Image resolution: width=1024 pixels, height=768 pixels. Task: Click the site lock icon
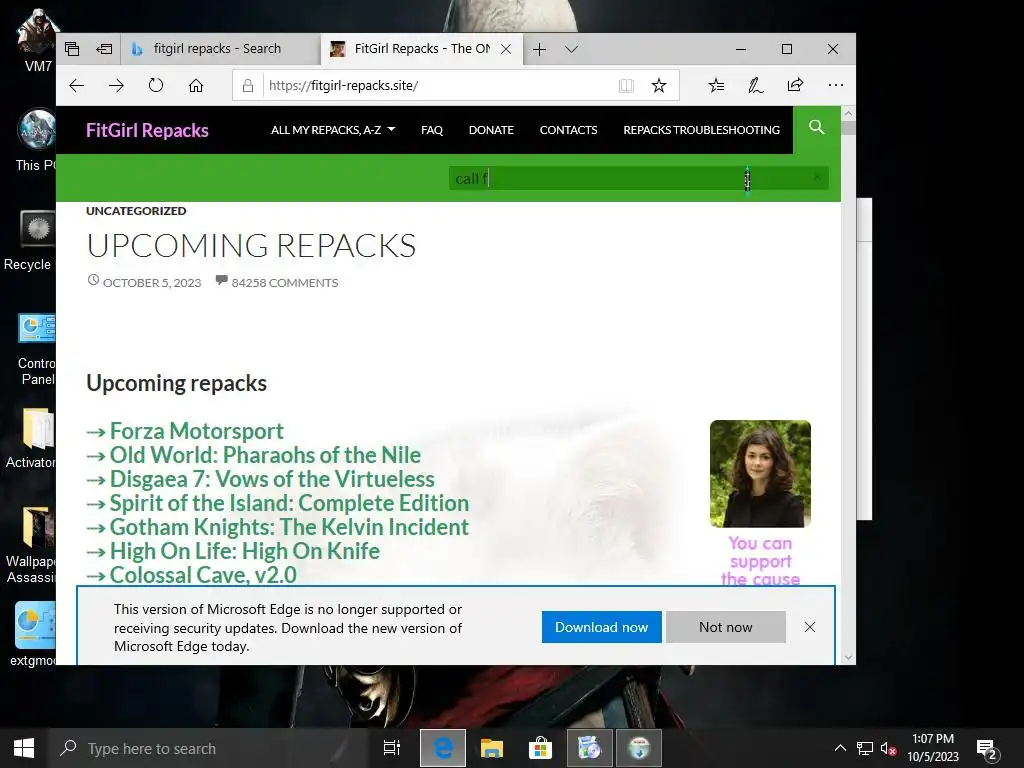(248, 86)
